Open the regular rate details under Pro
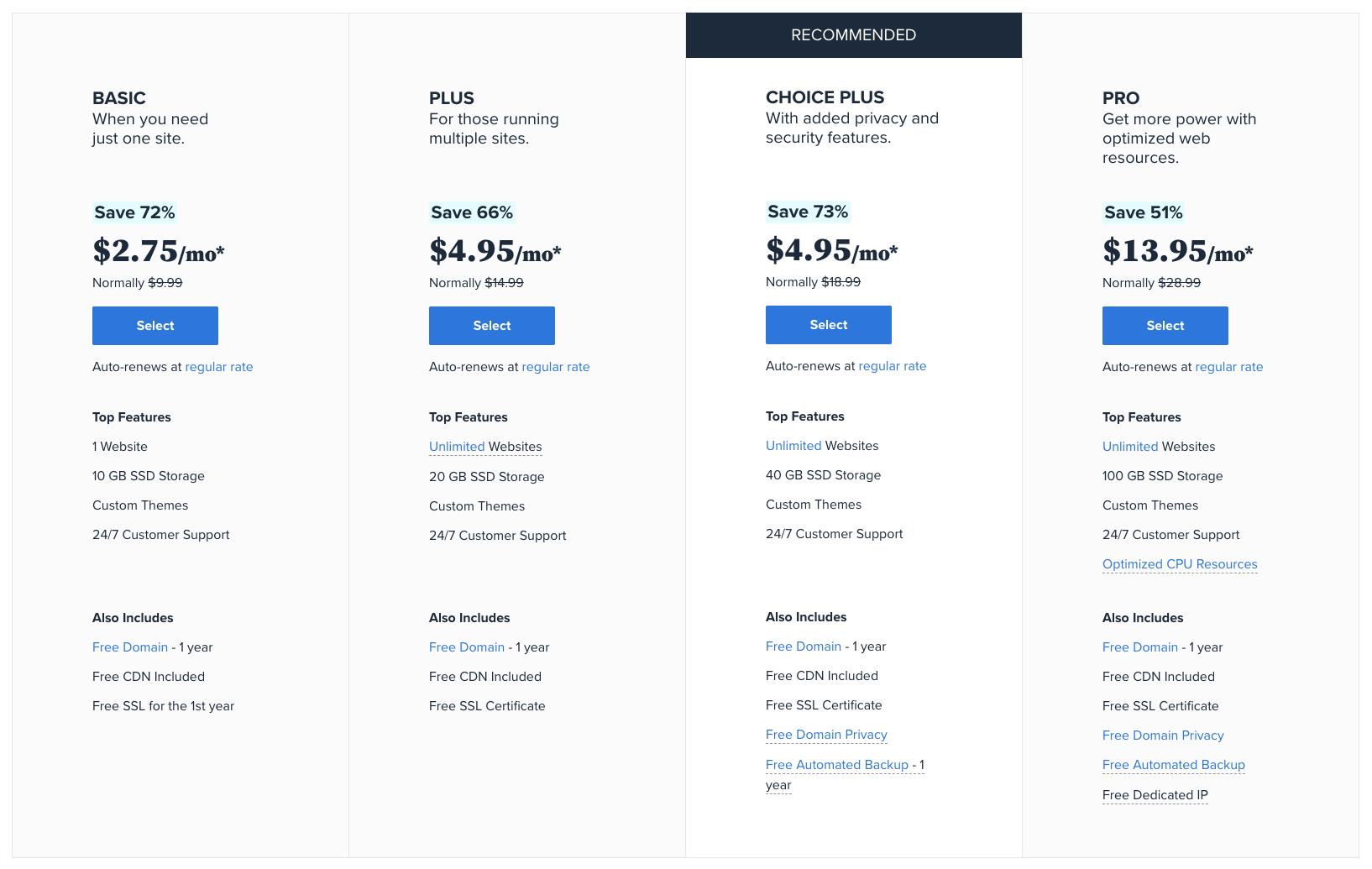The height and width of the screenshot is (869, 1372). point(1228,367)
